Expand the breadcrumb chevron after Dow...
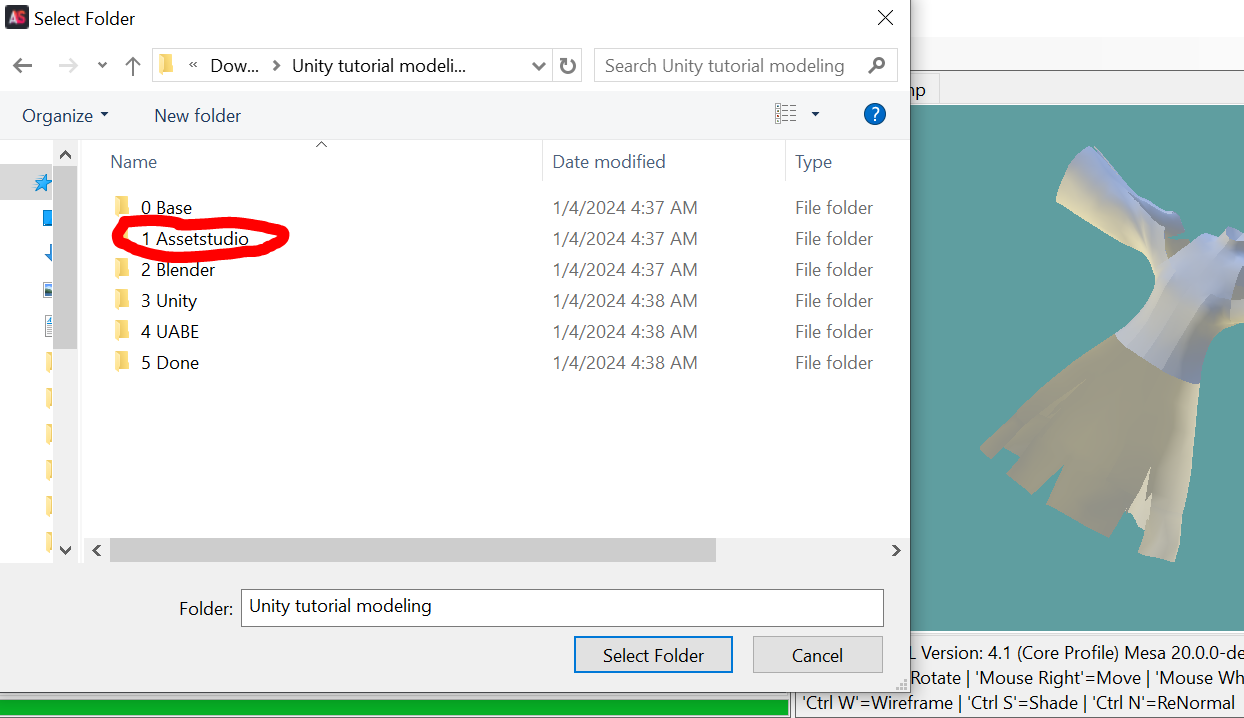 tap(276, 66)
